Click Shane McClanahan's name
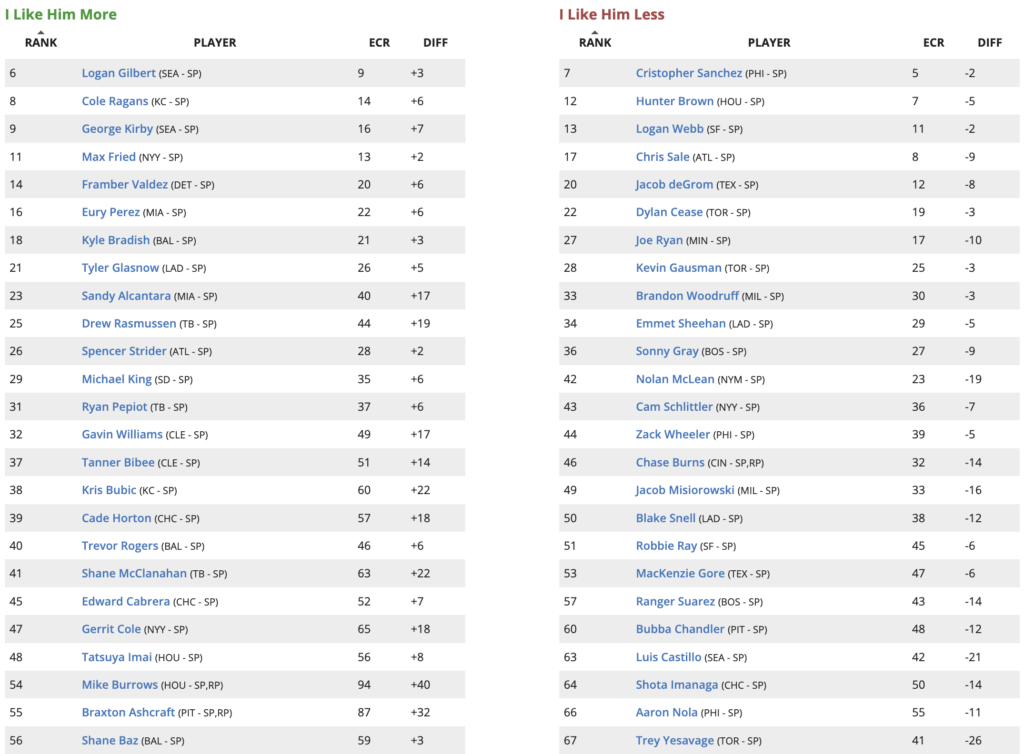The image size is (1024, 754). coord(132,574)
